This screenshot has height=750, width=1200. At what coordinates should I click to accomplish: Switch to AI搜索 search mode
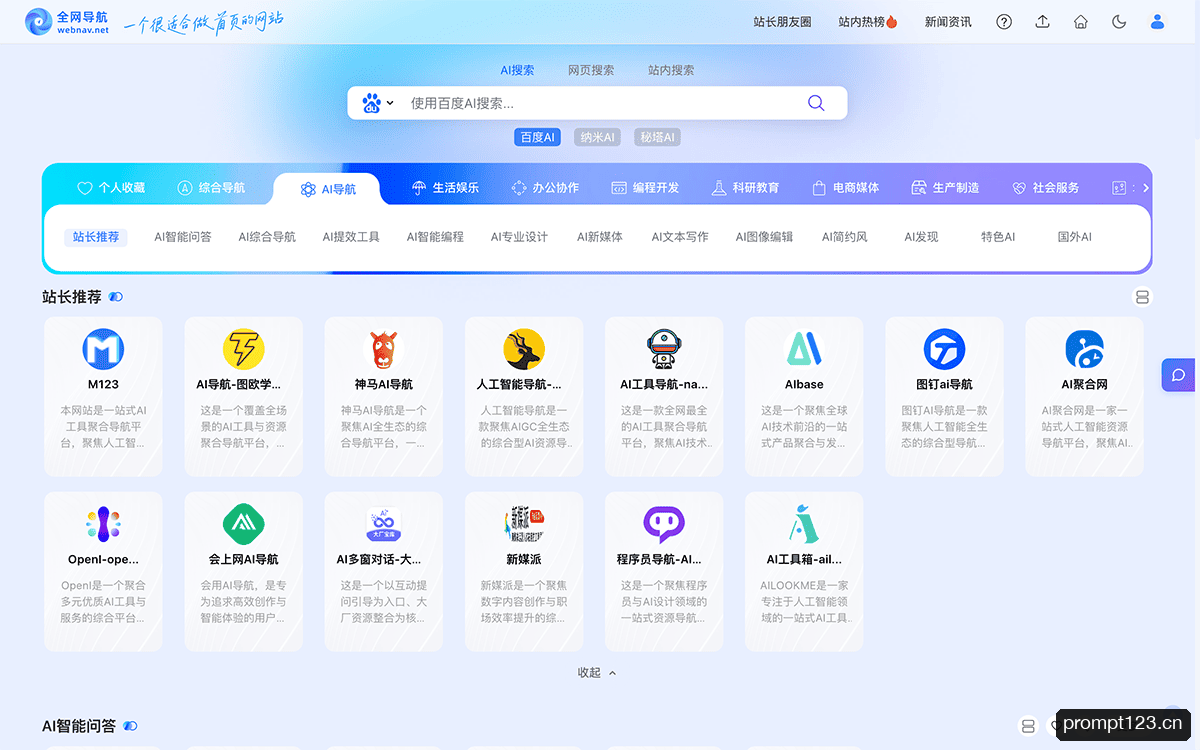[x=517, y=70]
